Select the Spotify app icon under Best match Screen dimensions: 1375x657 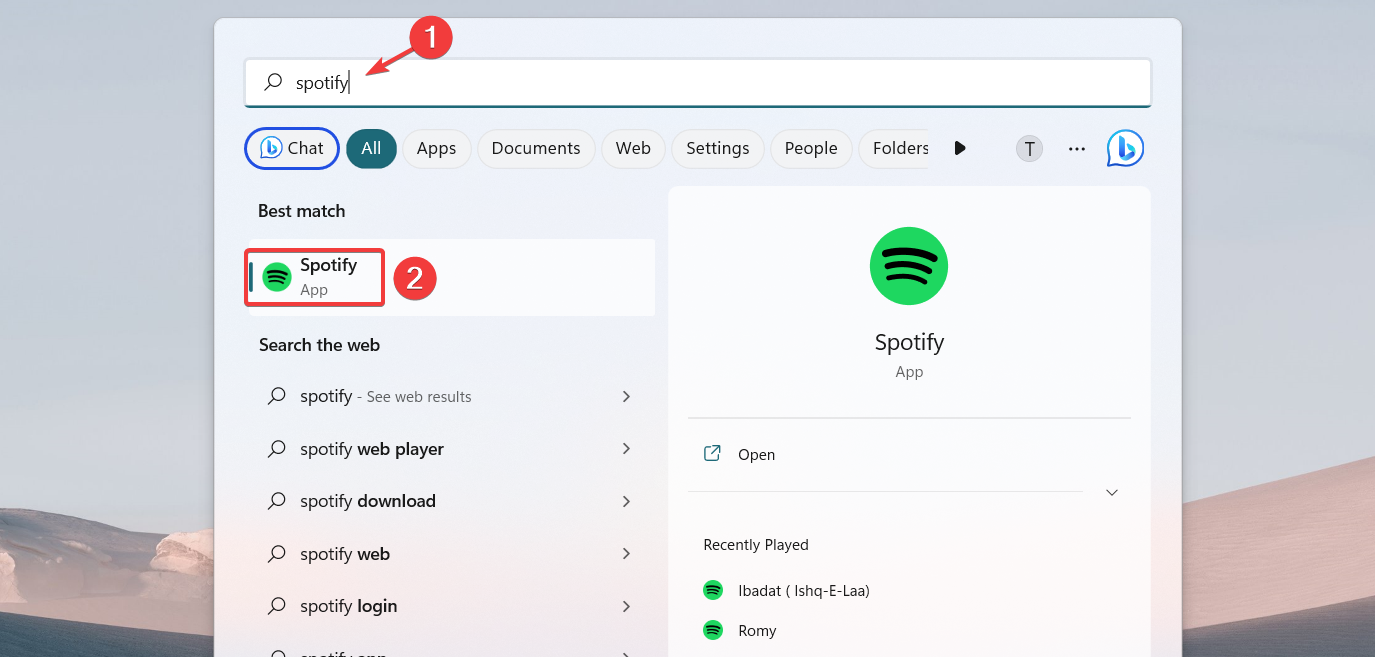point(278,276)
